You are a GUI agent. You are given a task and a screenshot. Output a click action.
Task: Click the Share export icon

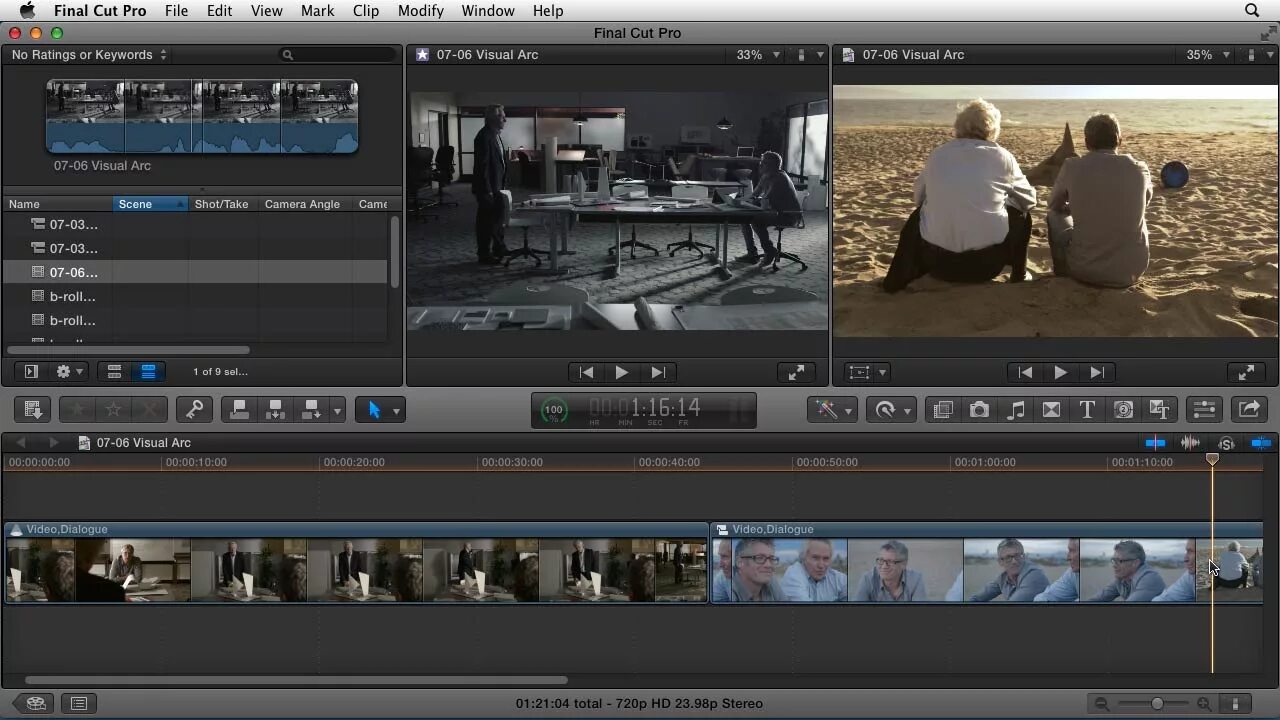[1249, 409]
